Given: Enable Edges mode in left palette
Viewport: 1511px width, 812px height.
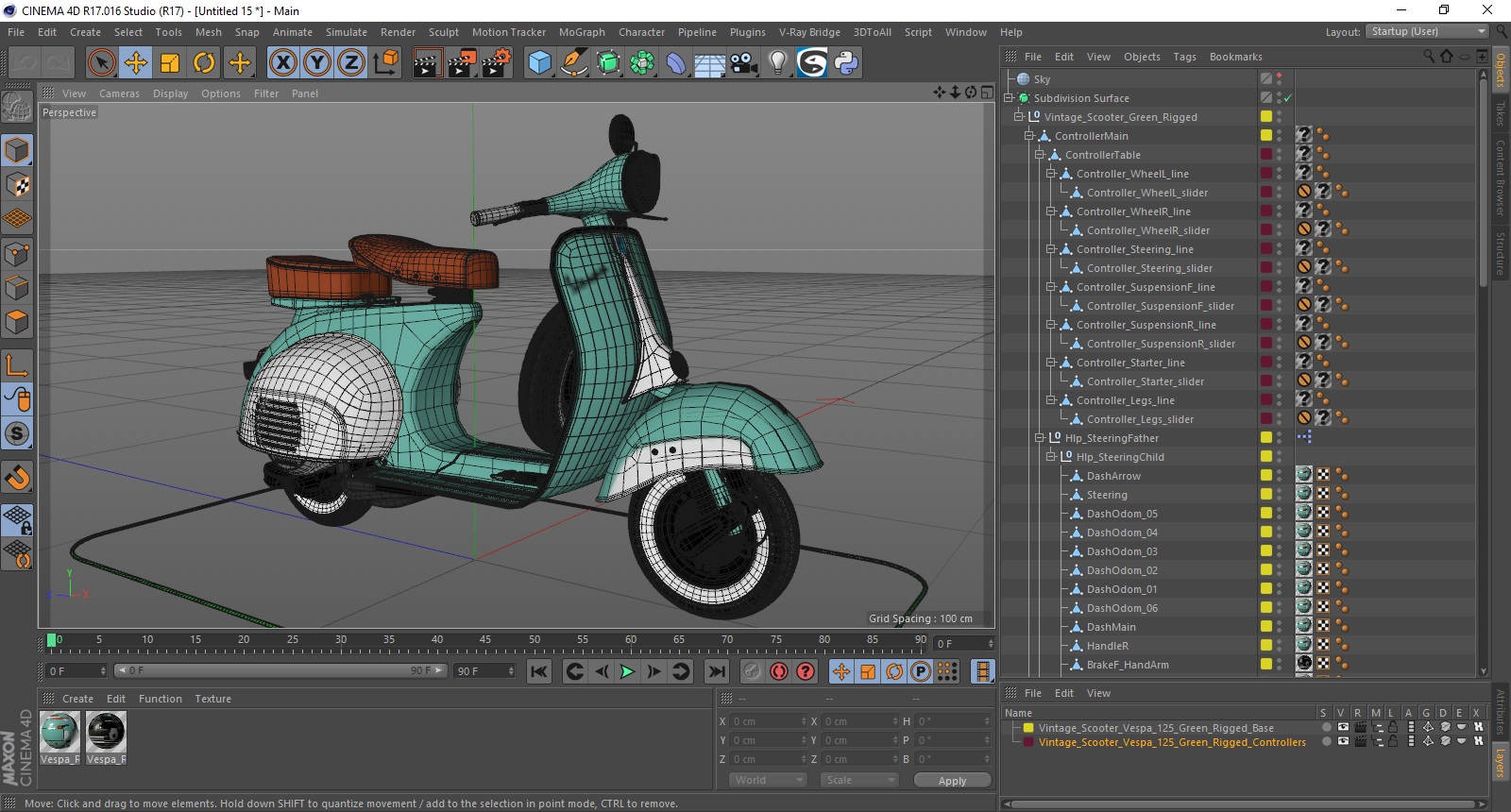Looking at the screenshot, I should click(x=17, y=288).
